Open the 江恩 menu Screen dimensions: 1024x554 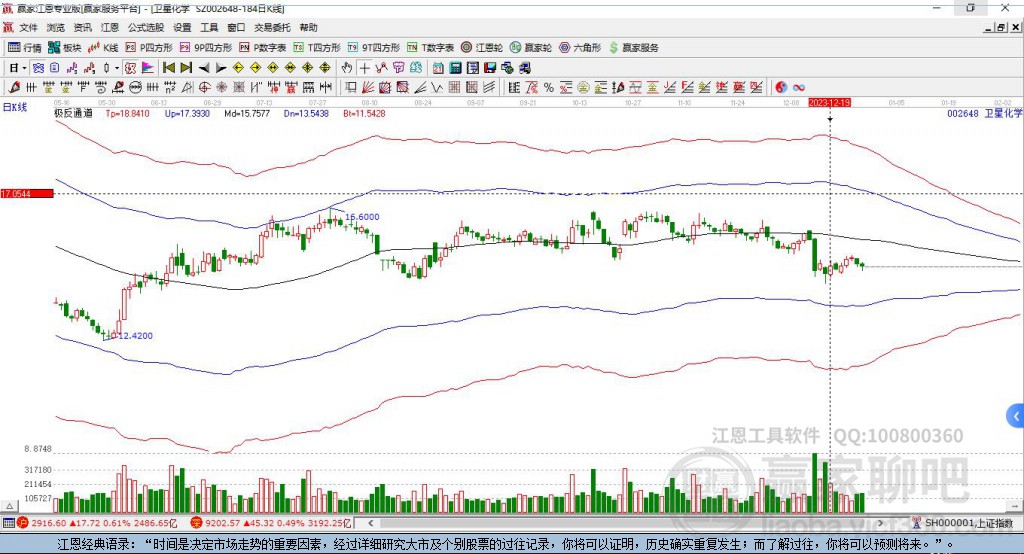[110, 27]
